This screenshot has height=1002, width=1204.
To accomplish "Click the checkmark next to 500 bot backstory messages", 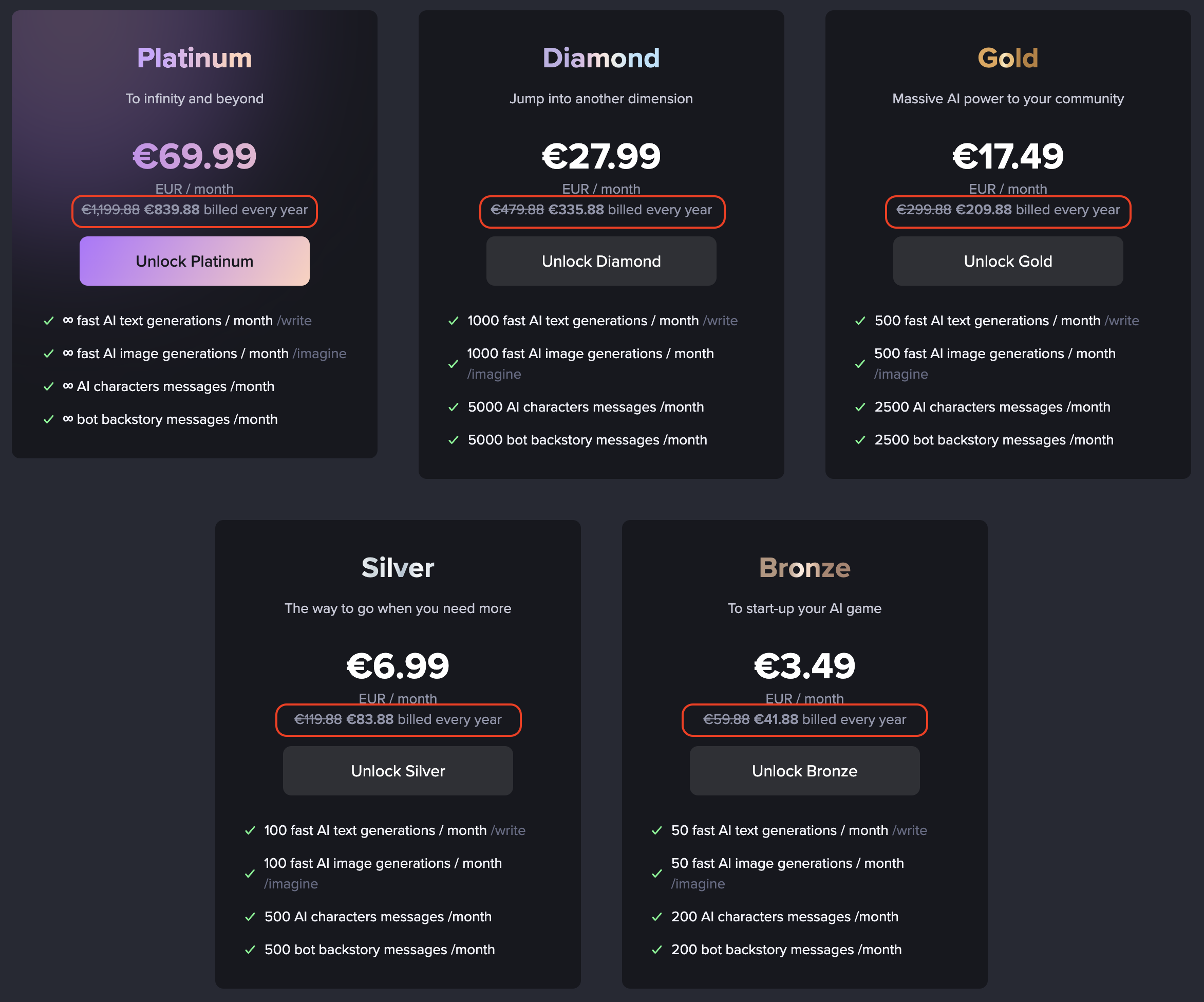I will (x=250, y=950).
